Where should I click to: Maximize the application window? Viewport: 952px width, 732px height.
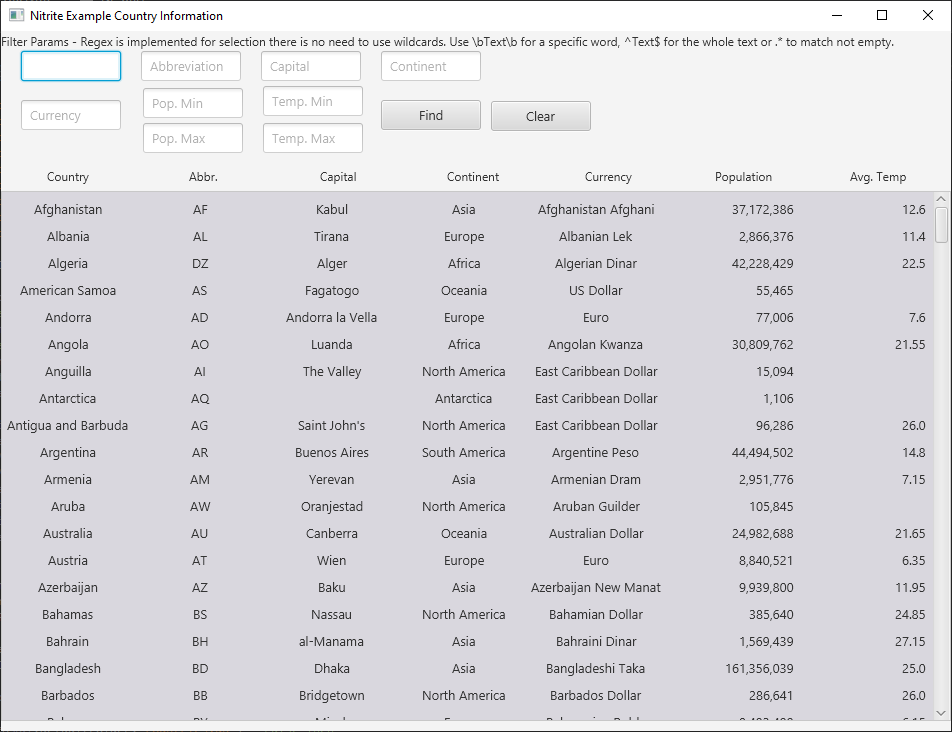coord(881,16)
